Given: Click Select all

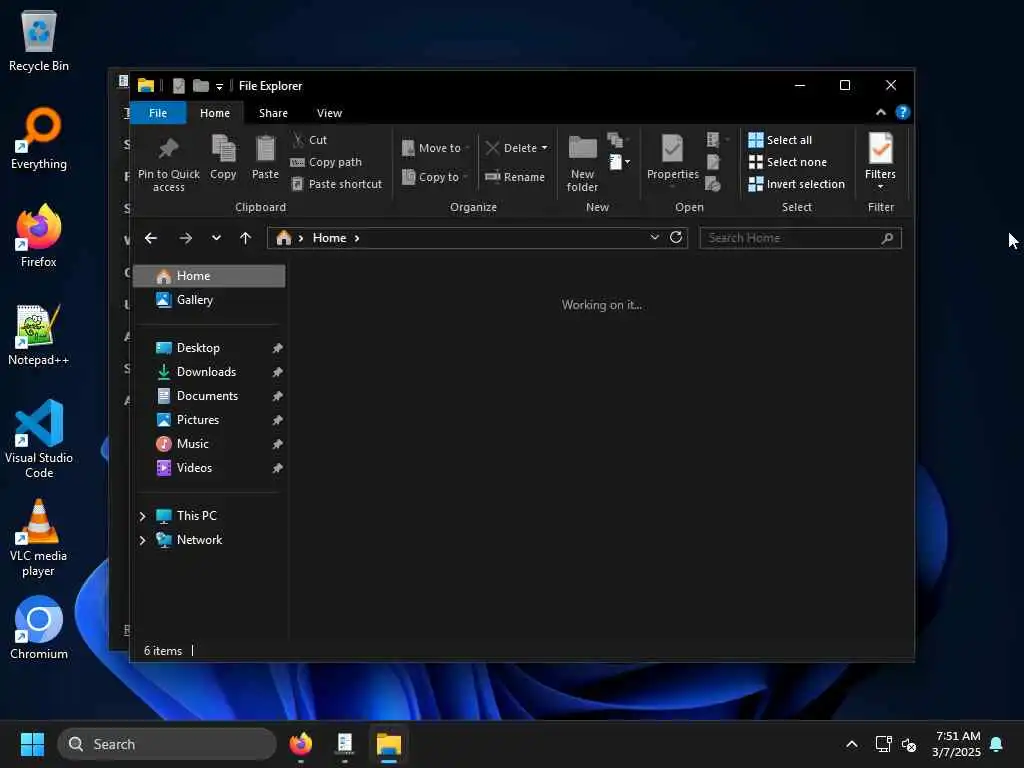Looking at the screenshot, I should tap(780, 140).
